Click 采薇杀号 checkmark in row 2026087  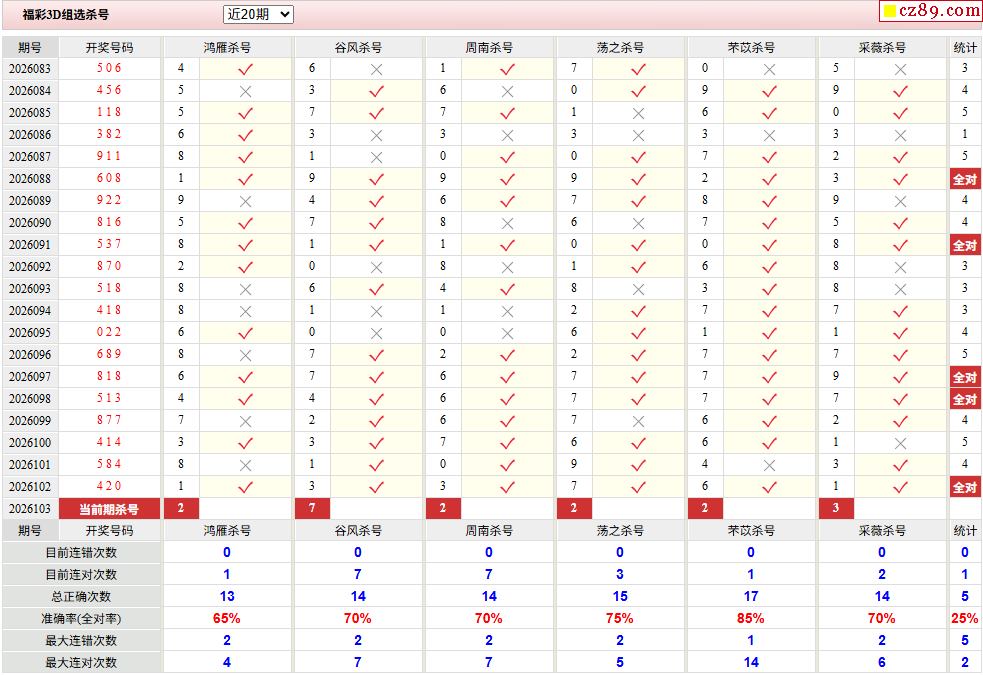900,157
